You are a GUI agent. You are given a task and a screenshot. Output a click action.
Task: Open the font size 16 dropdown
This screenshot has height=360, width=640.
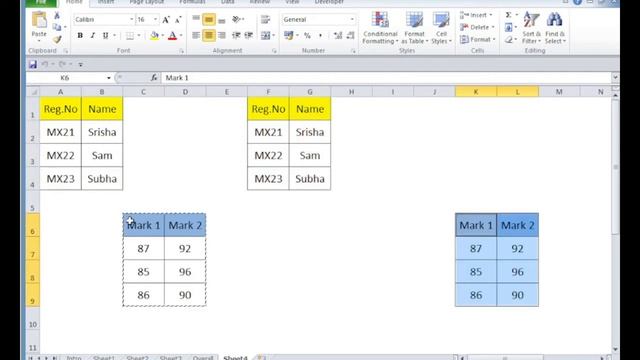point(155,20)
